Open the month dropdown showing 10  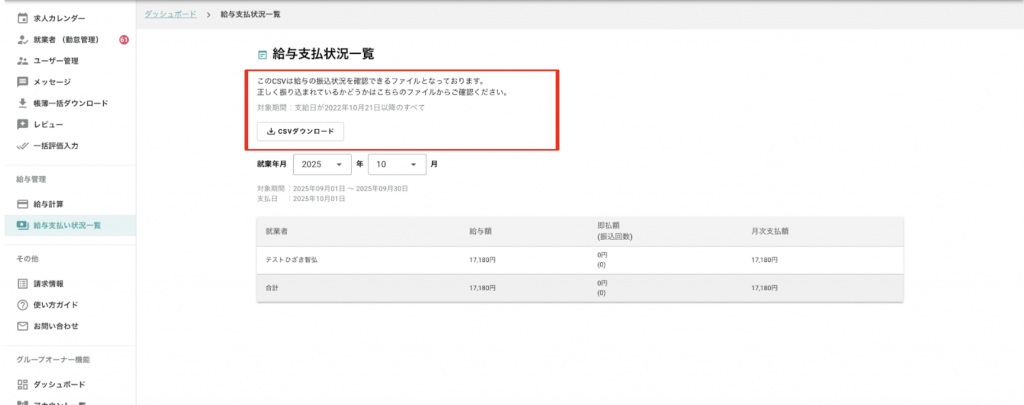click(x=396, y=163)
